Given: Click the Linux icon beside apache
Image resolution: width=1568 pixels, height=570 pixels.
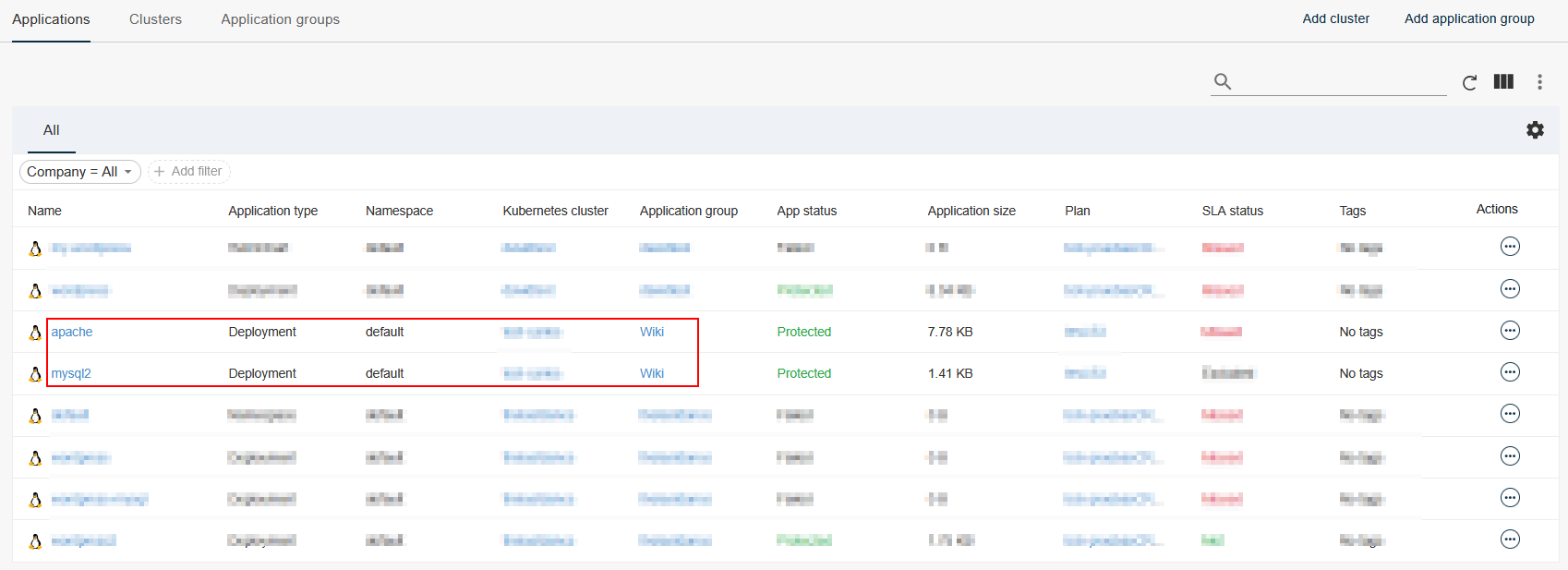Looking at the screenshot, I should click(35, 332).
